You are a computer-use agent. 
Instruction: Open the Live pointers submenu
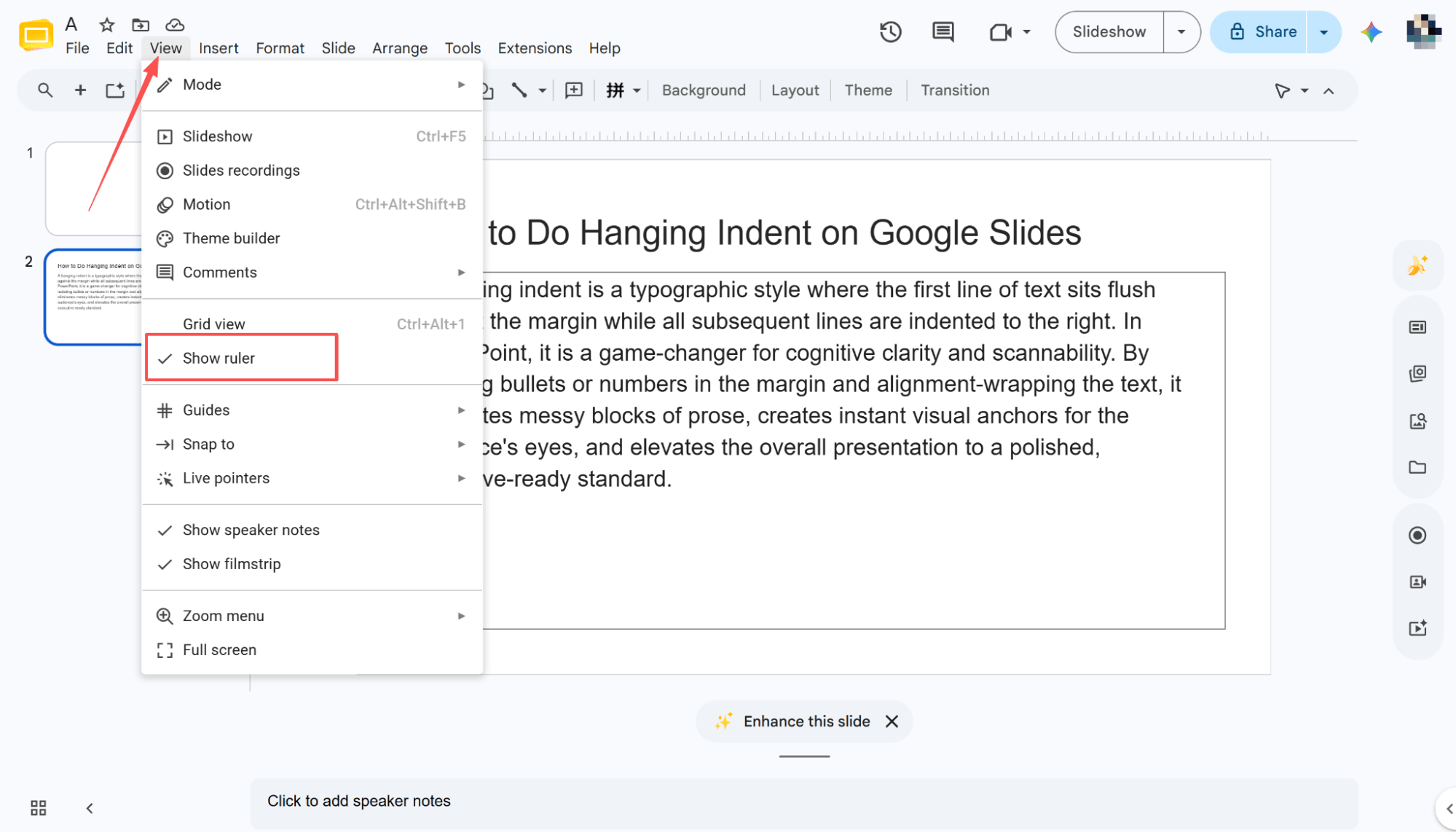[312, 478]
